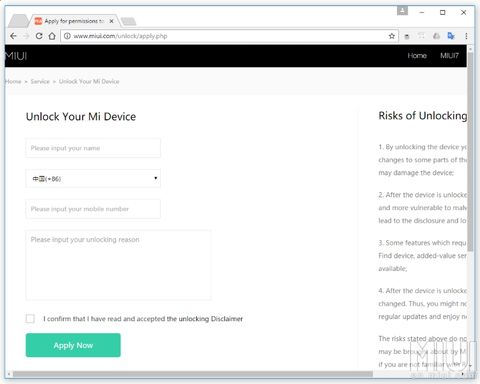Click the horizontal scrollbar thumb
Image resolution: width=480 pixels, height=384 pixels.
pos(193,374)
